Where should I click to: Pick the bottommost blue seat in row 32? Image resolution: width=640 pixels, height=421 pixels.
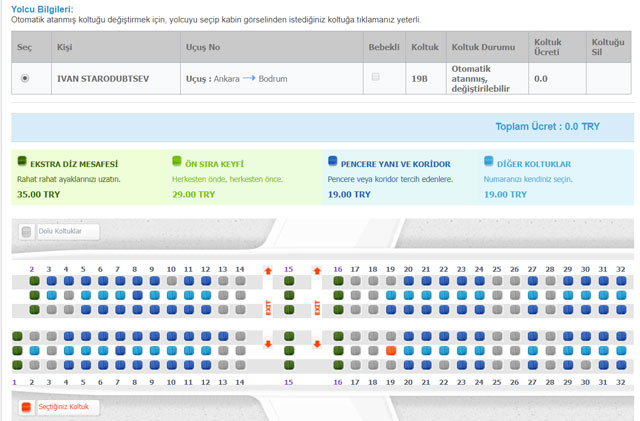pyautogui.click(x=621, y=365)
